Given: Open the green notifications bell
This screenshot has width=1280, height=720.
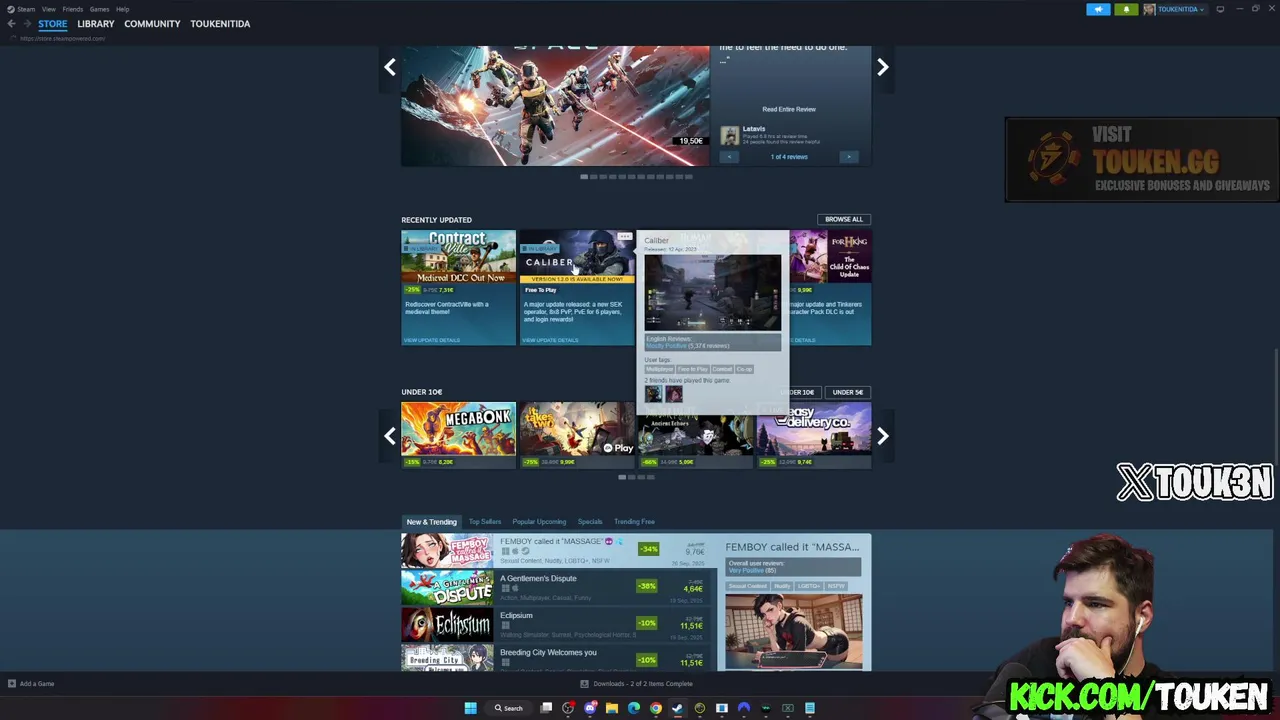Looking at the screenshot, I should click(x=1126, y=9).
